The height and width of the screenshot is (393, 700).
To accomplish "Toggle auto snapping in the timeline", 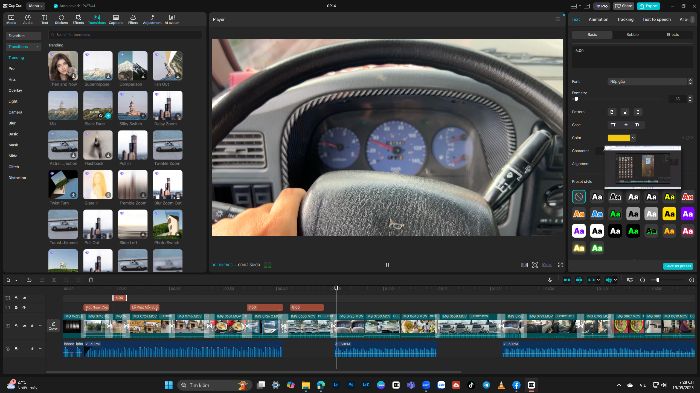I will click(x=579, y=280).
